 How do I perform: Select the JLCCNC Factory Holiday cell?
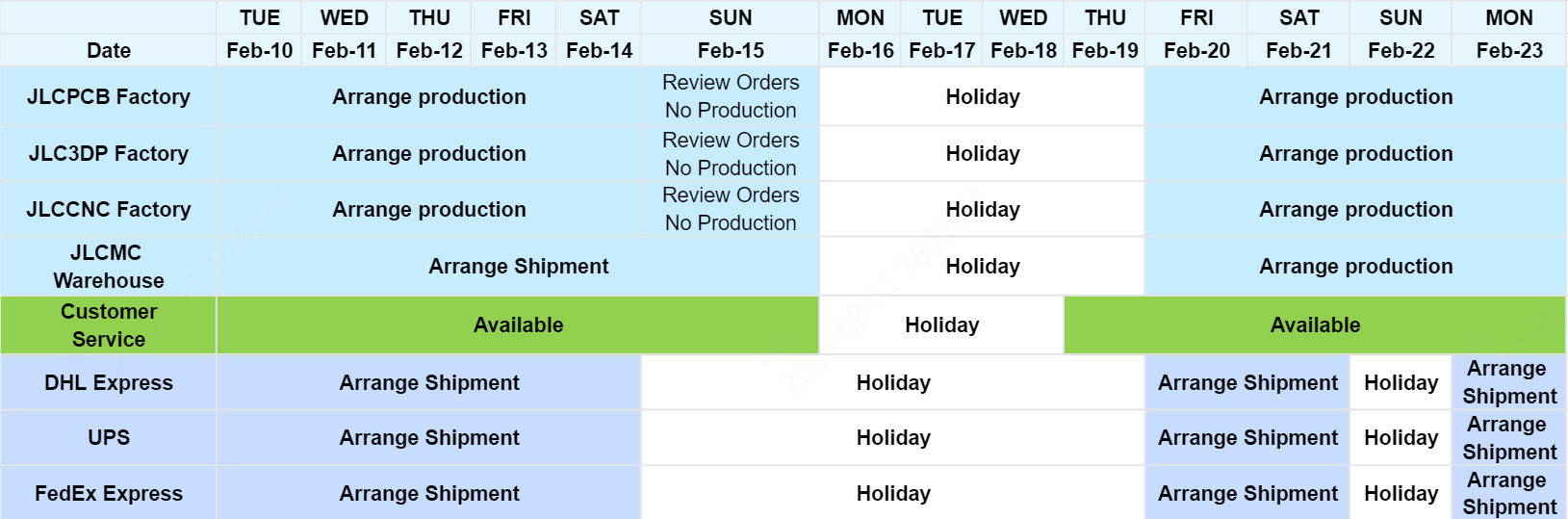pyautogui.click(x=982, y=210)
